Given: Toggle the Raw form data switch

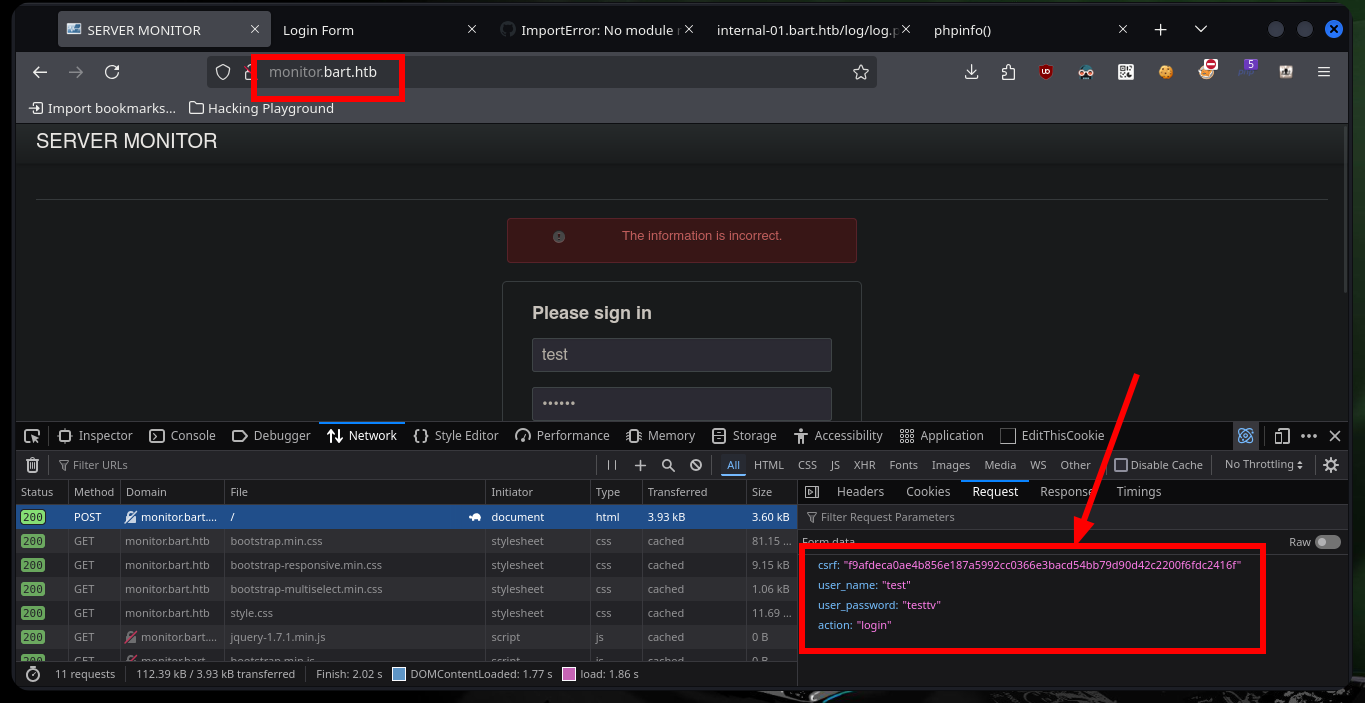Looking at the screenshot, I should pos(1327,542).
